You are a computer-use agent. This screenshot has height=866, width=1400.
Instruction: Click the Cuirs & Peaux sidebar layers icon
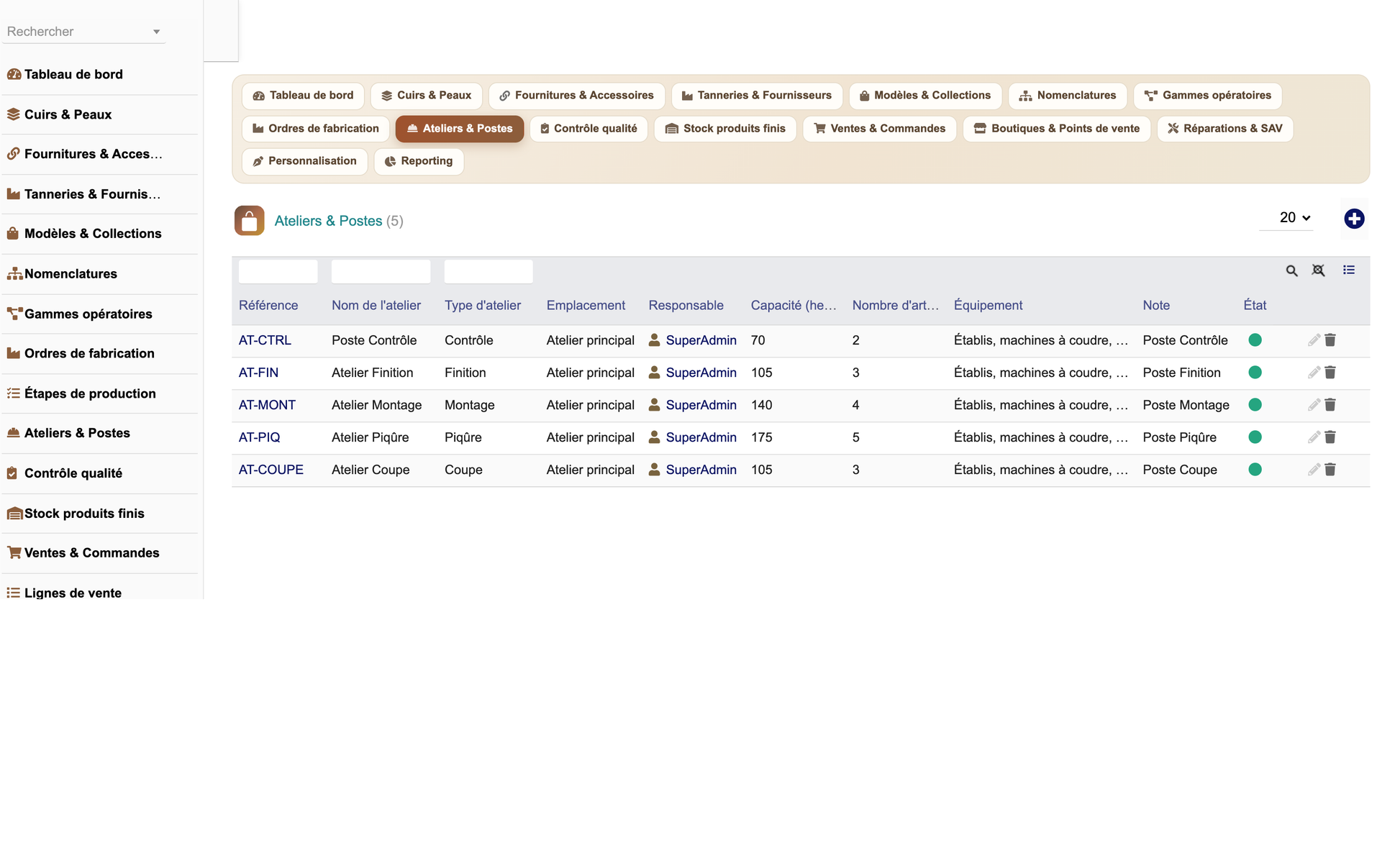[x=14, y=114]
